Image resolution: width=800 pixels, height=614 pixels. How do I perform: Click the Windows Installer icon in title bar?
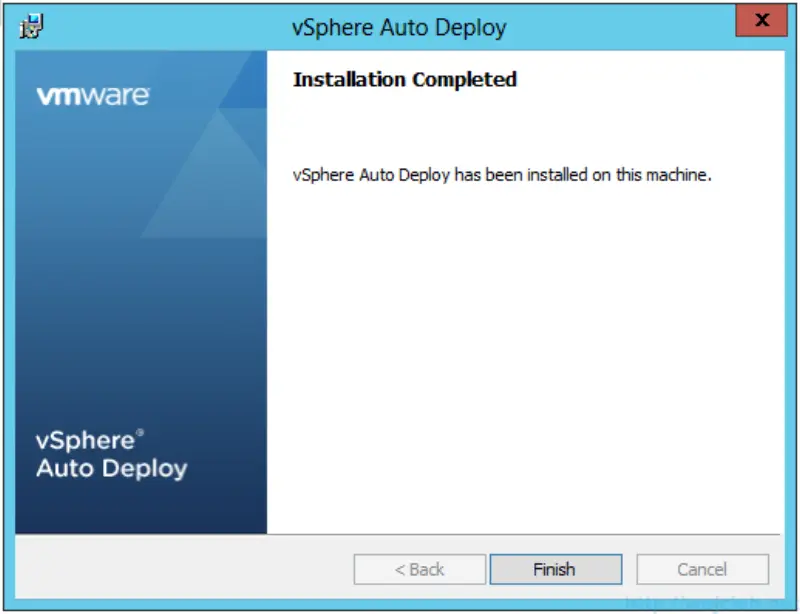click(29, 24)
